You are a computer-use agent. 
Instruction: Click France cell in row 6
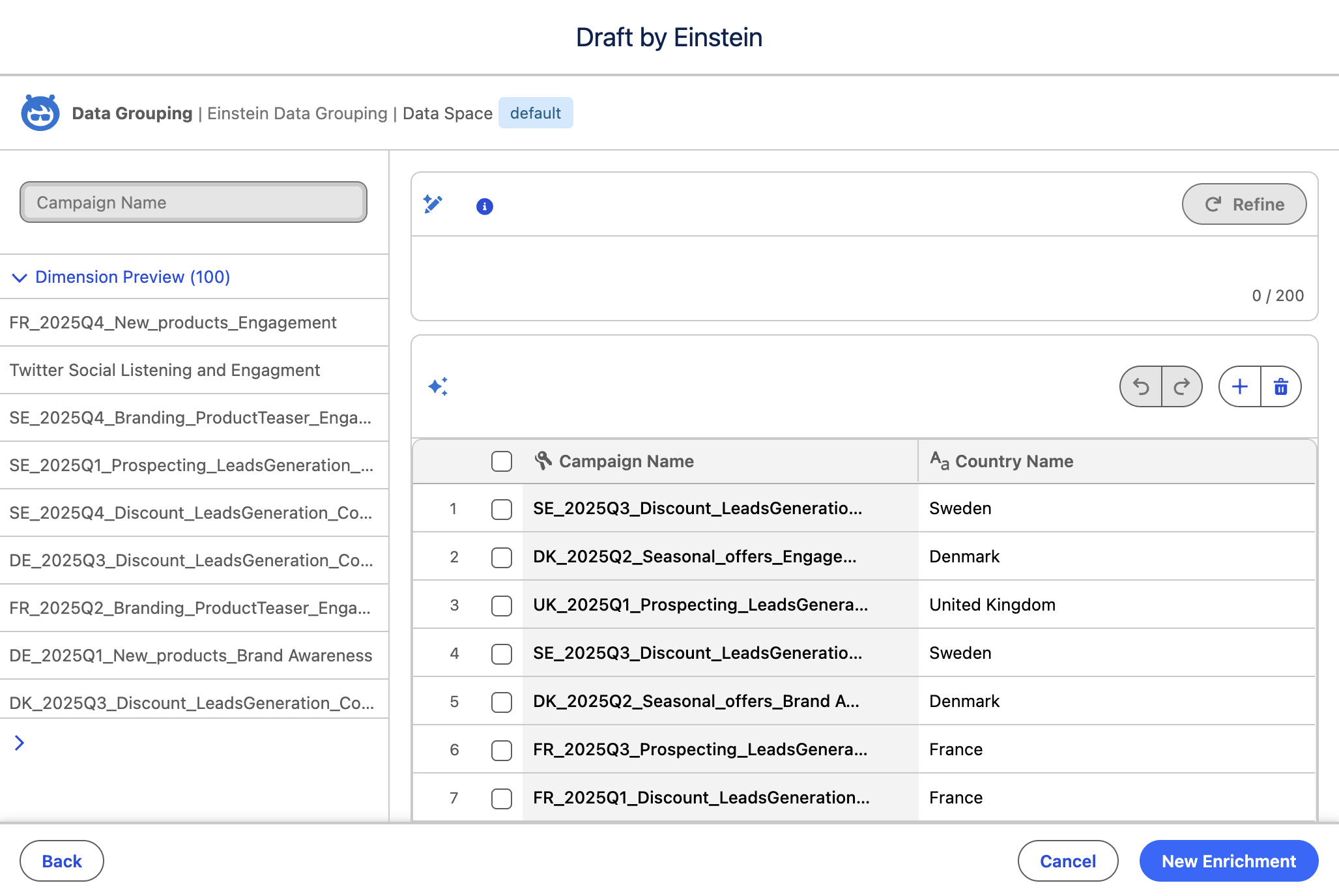(1117, 749)
